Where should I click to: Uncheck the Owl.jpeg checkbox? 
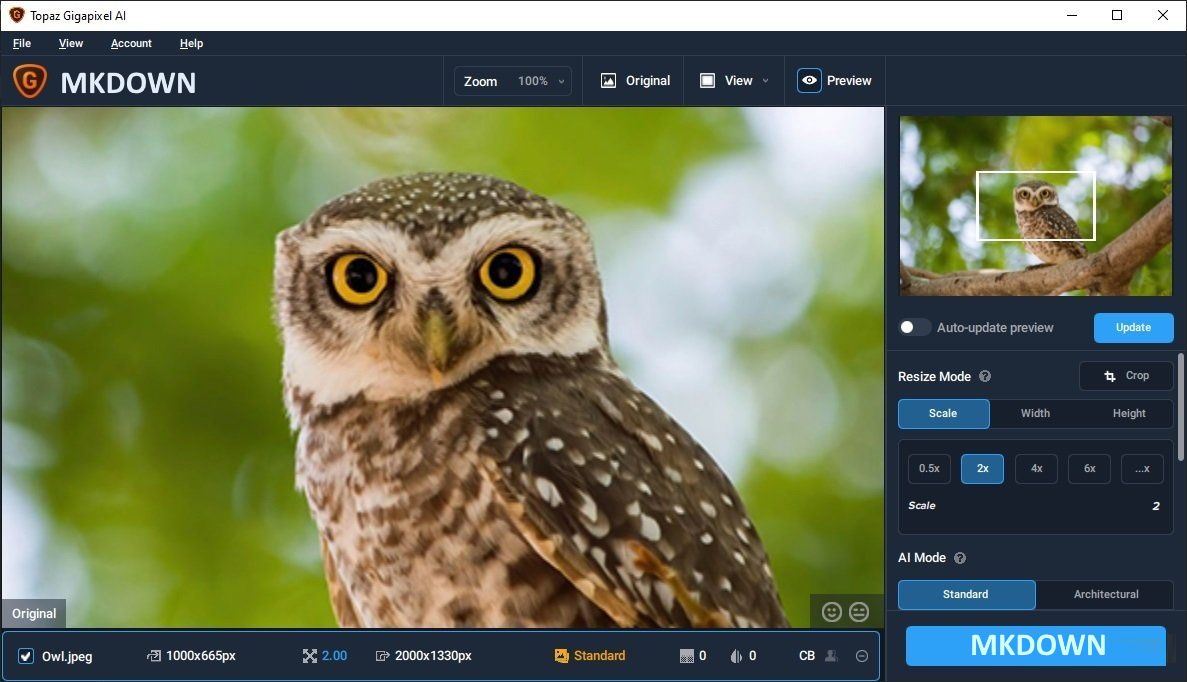pyautogui.click(x=26, y=656)
